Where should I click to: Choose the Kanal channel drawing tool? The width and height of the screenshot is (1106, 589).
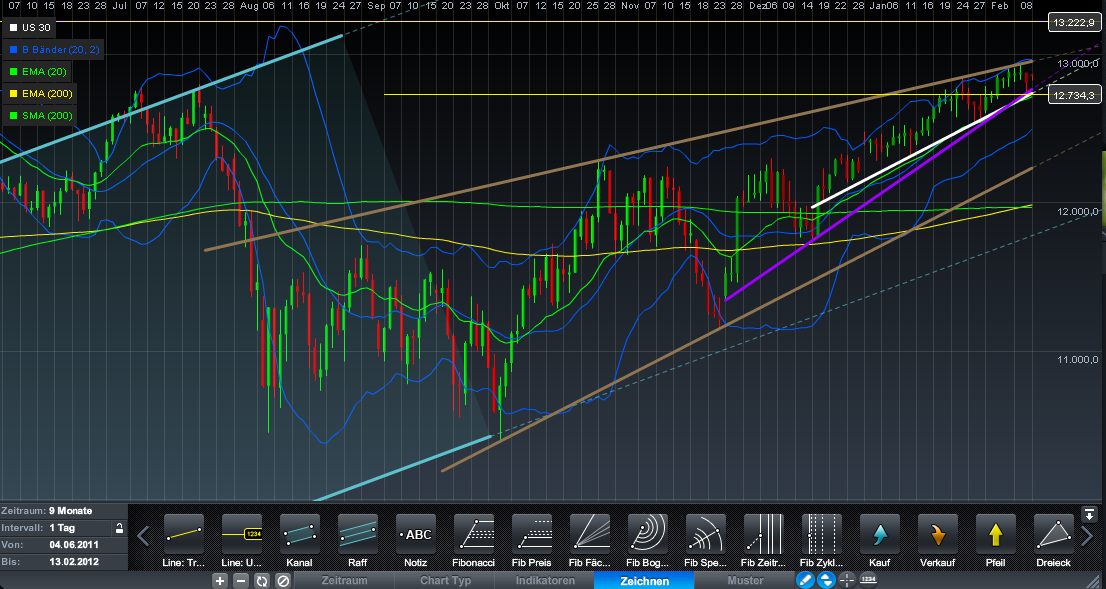coord(300,534)
